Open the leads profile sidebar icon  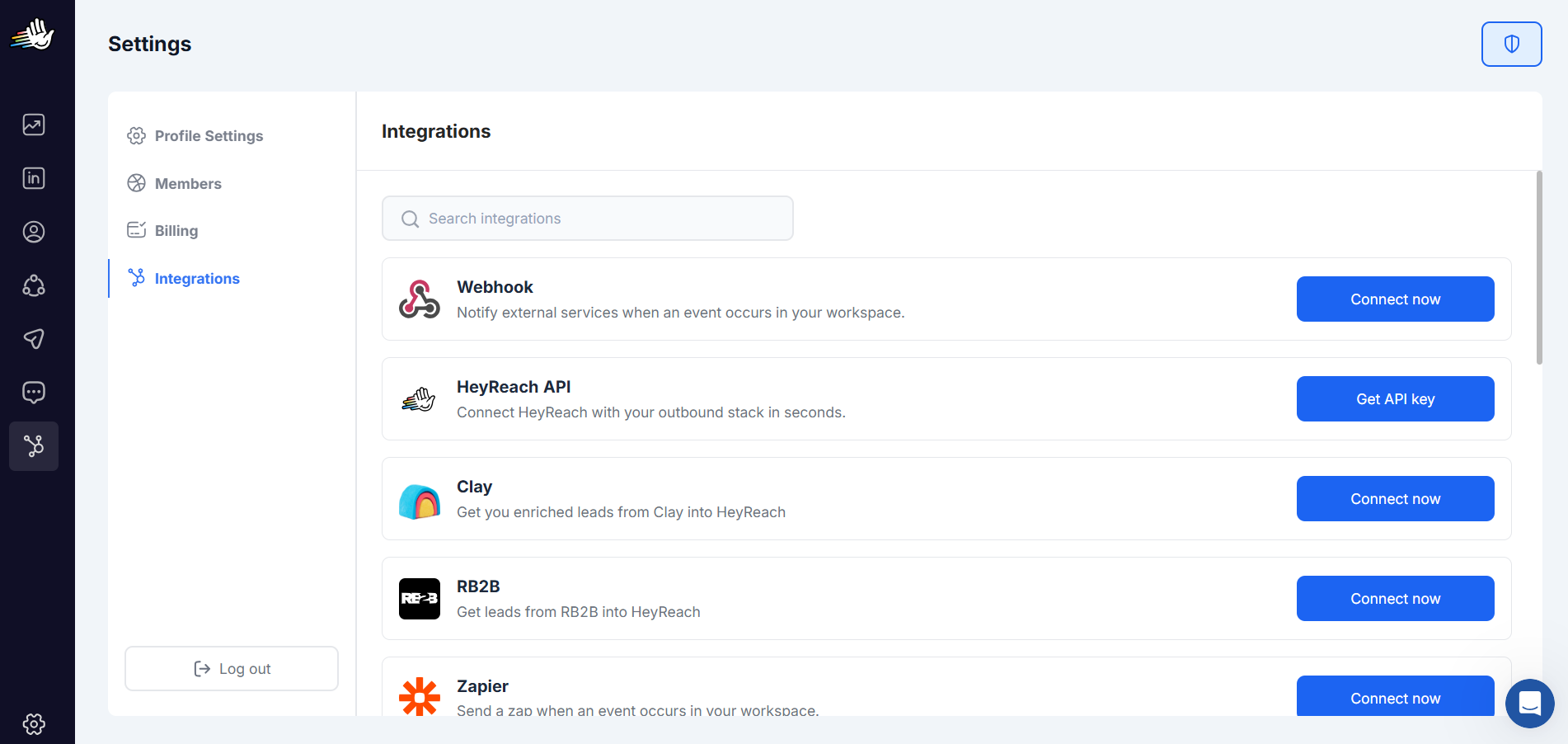[x=34, y=232]
